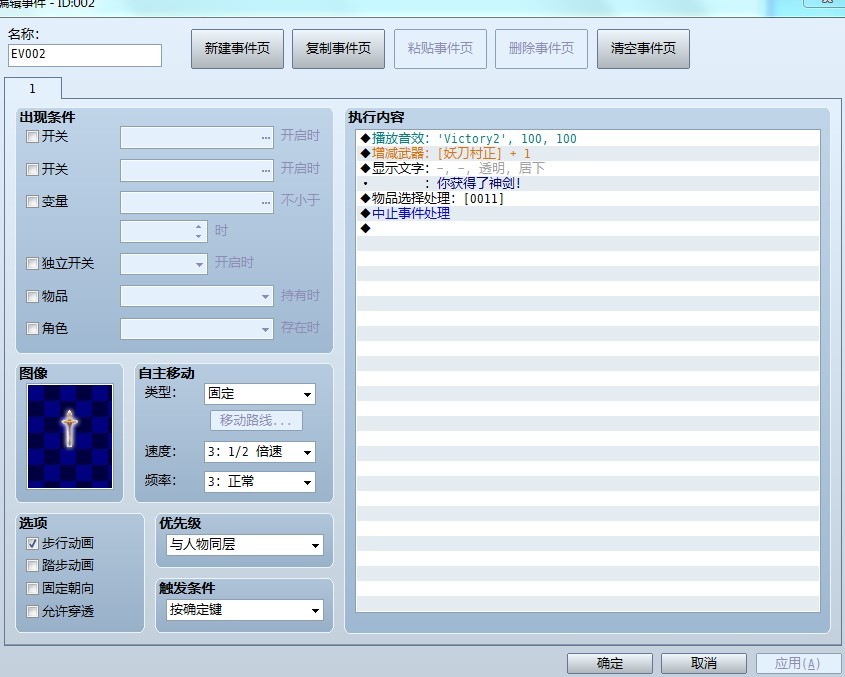Select the empty command line after 中止事件处理
The width and height of the screenshot is (845, 677).
click(x=587, y=229)
